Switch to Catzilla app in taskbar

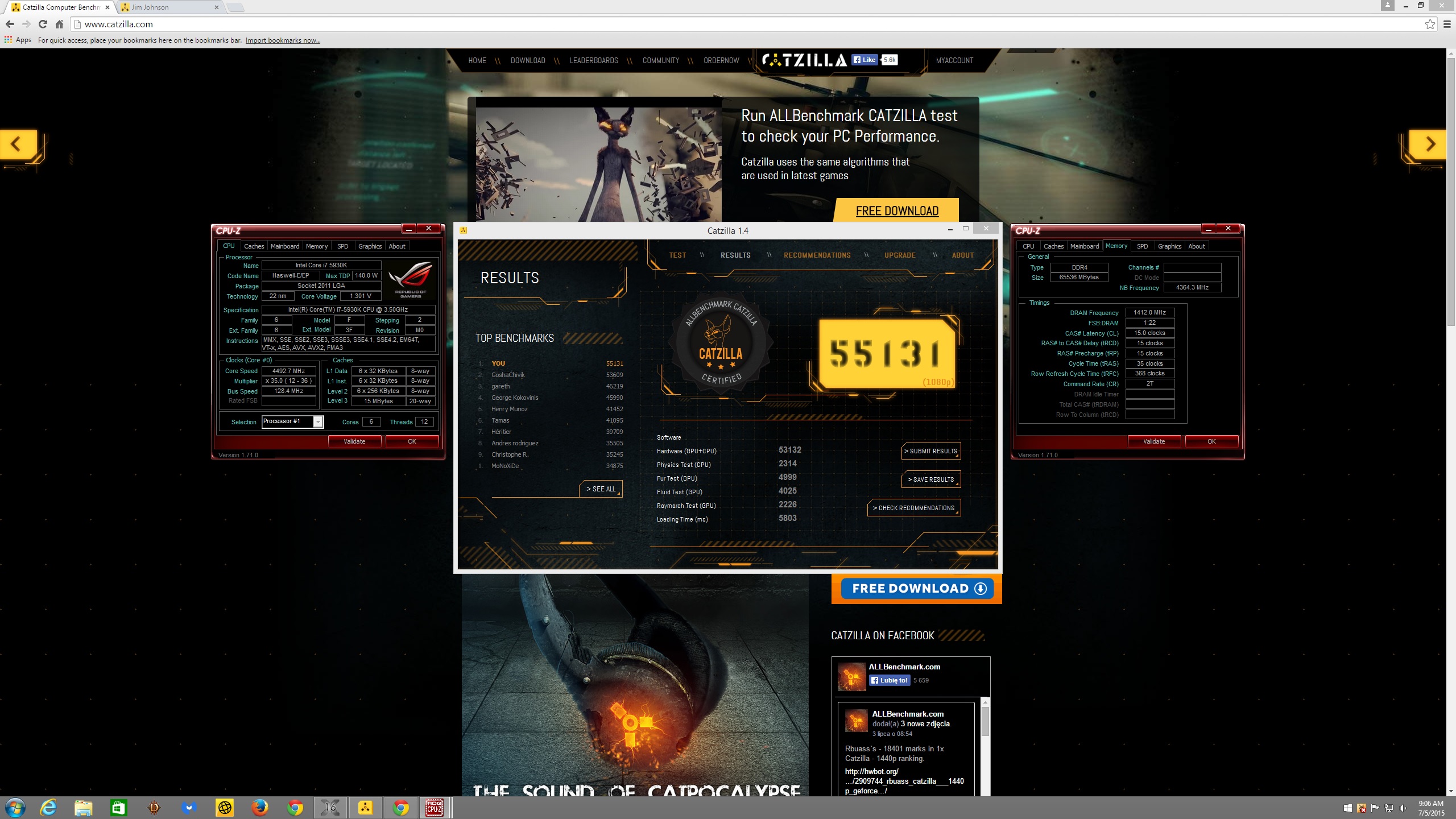365,808
